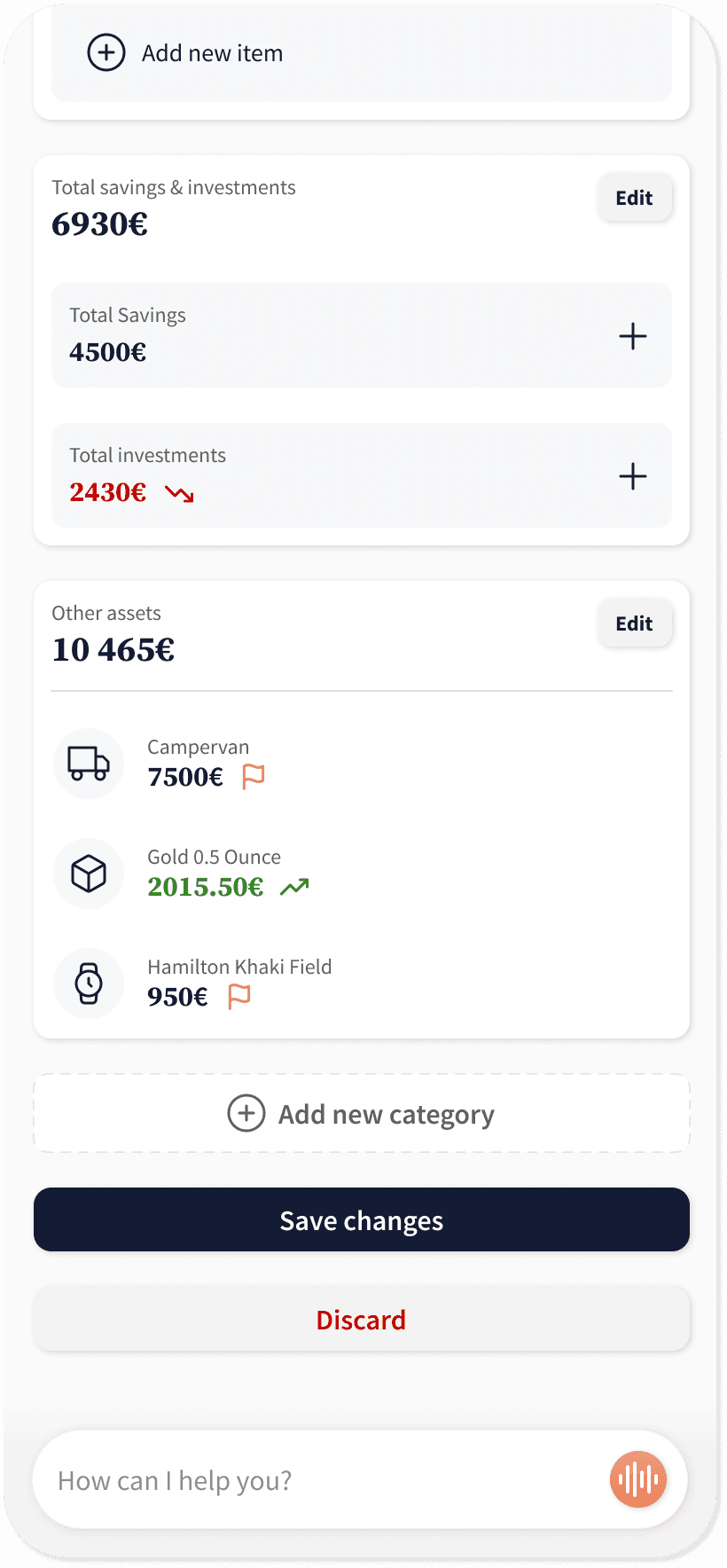Click the orange flag beside 950€

[239, 996]
